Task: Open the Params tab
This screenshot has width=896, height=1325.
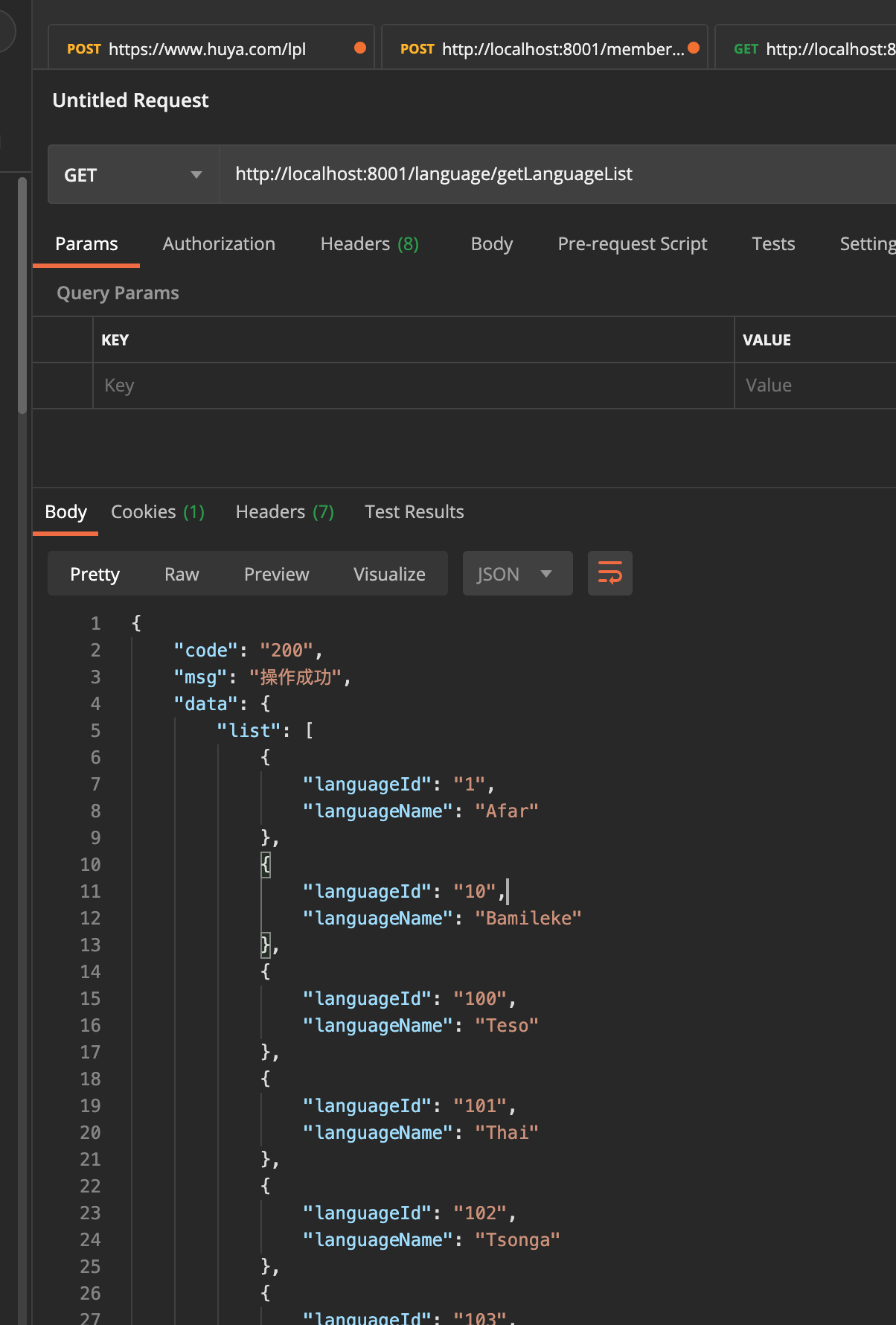Action: (86, 244)
